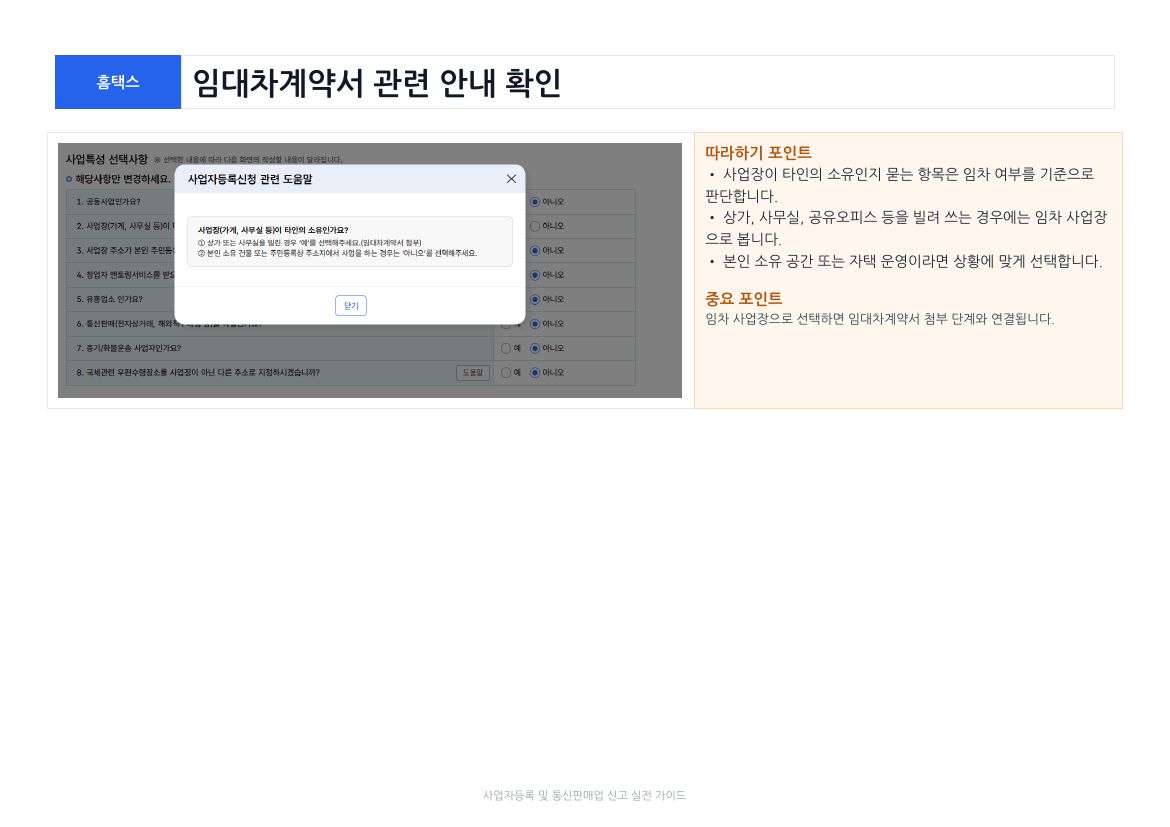Select 아니오 for 1. 공동사업인가요?
Viewport: 1170px width, 827px height.
click(x=535, y=202)
